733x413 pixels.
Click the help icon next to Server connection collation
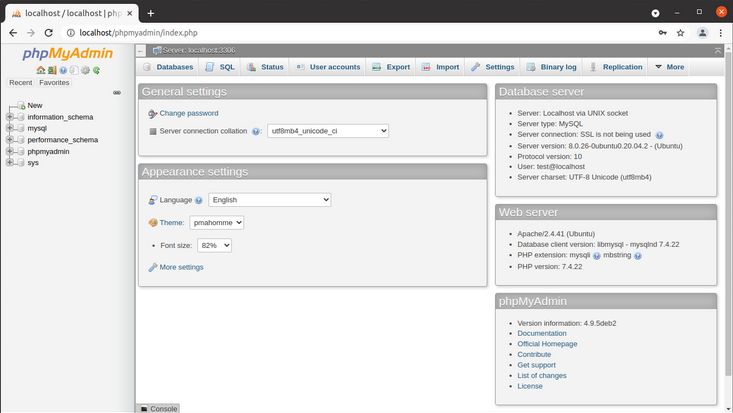click(x=256, y=131)
